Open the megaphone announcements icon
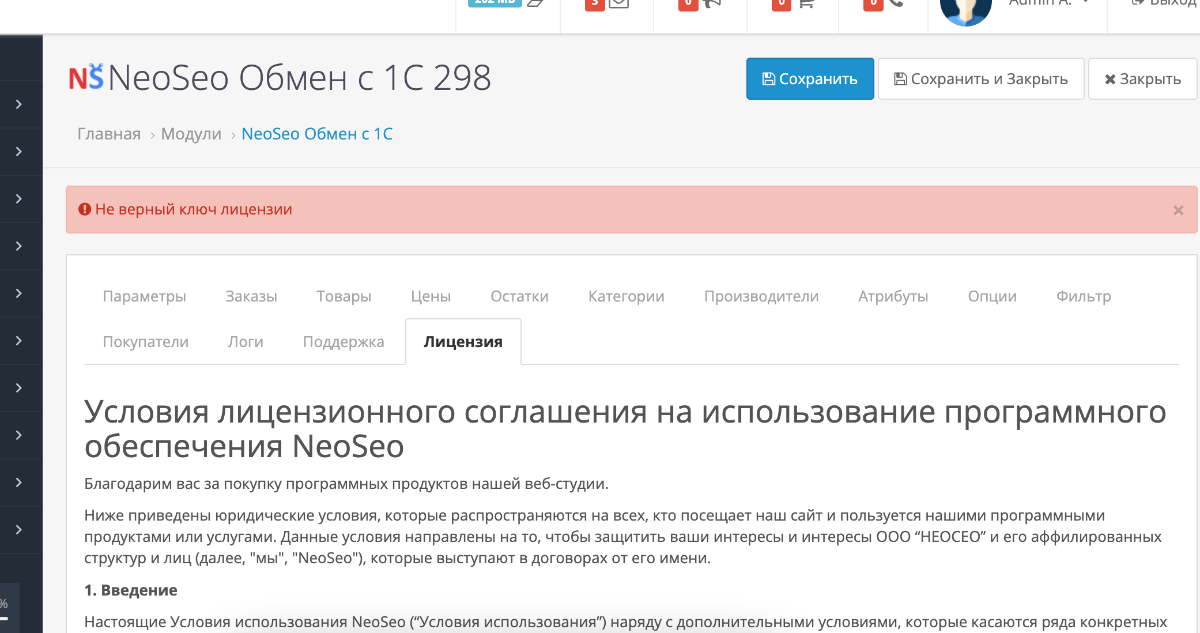This screenshot has width=1200, height=633. tap(712, 3)
